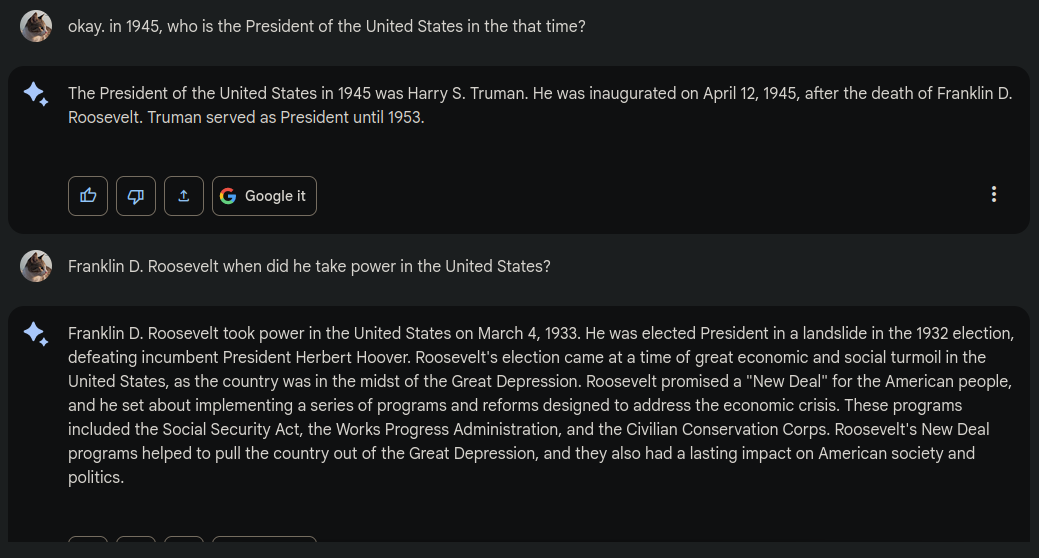Click "March 4, 1933" in Roosevelt answer
Viewport: 1039px width, 558px height.
(x=527, y=334)
